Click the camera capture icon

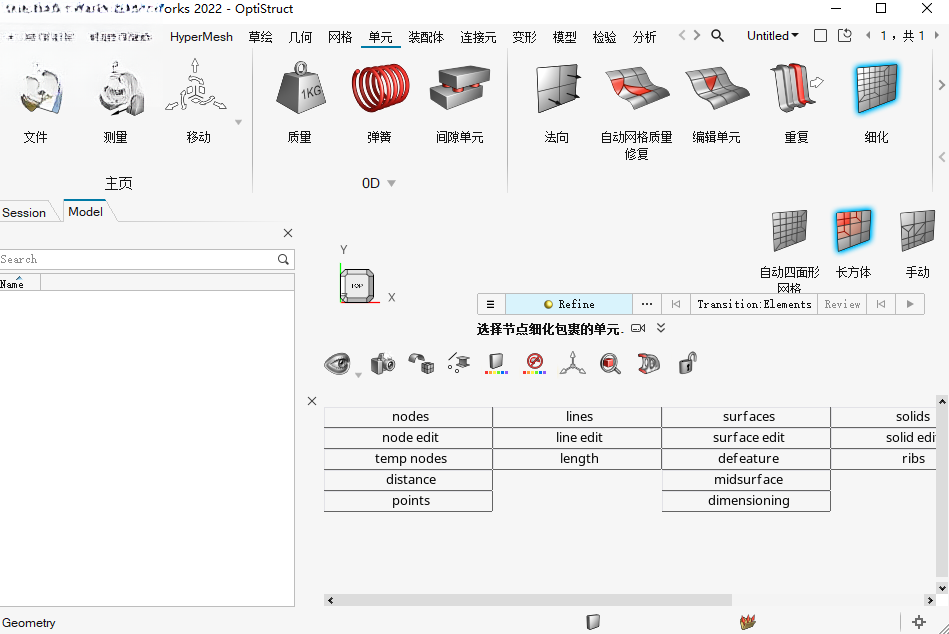coord(383,364)
